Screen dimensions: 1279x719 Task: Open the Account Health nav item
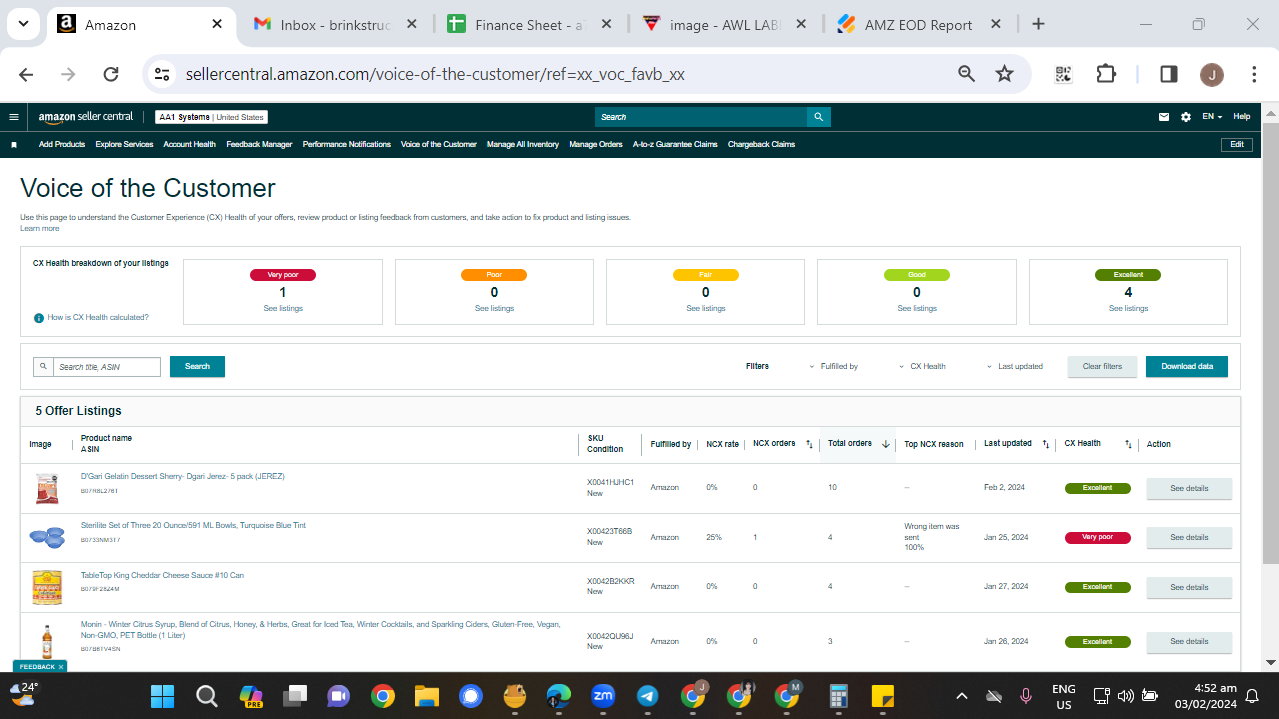point(189,145)
